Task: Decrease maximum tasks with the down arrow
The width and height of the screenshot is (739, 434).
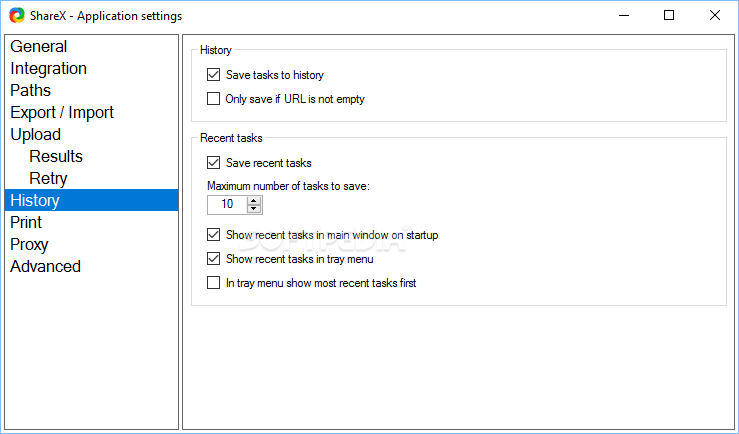Action: tap(254, 209)
